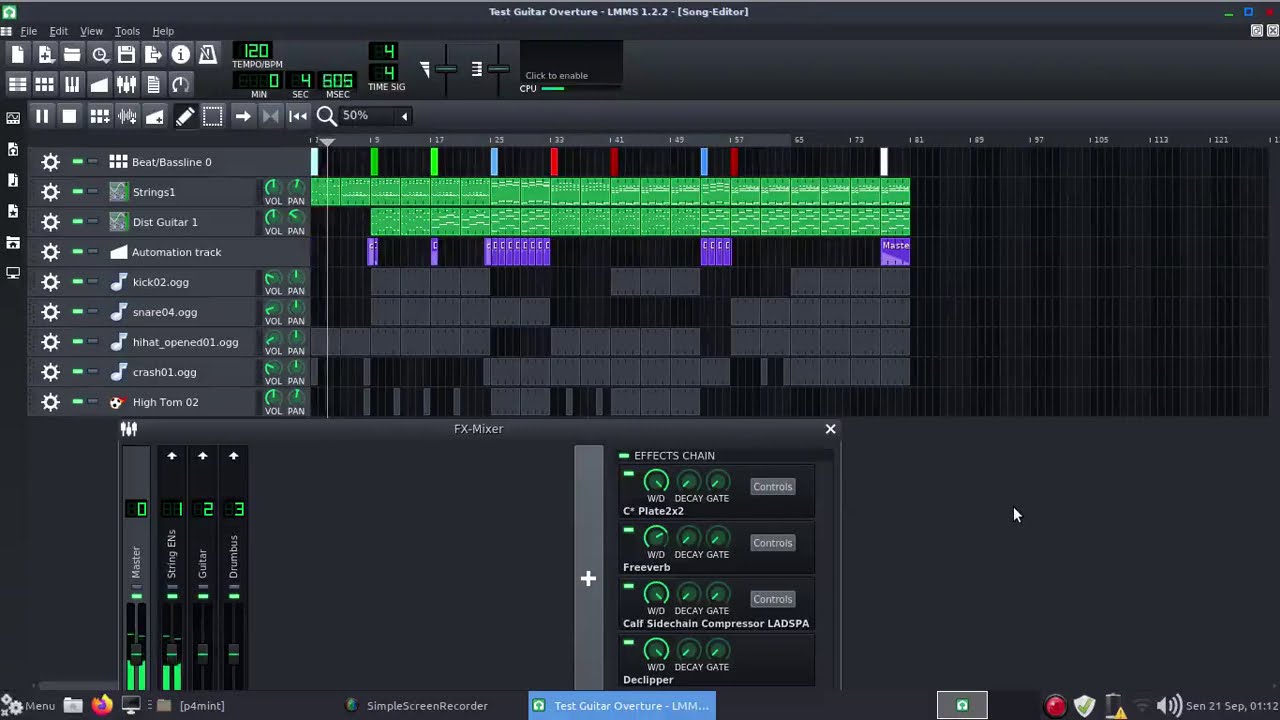Click the String ENs channel fader
Image resolution: width=1280 pixels, height=720 pixels.
[172, 652]
